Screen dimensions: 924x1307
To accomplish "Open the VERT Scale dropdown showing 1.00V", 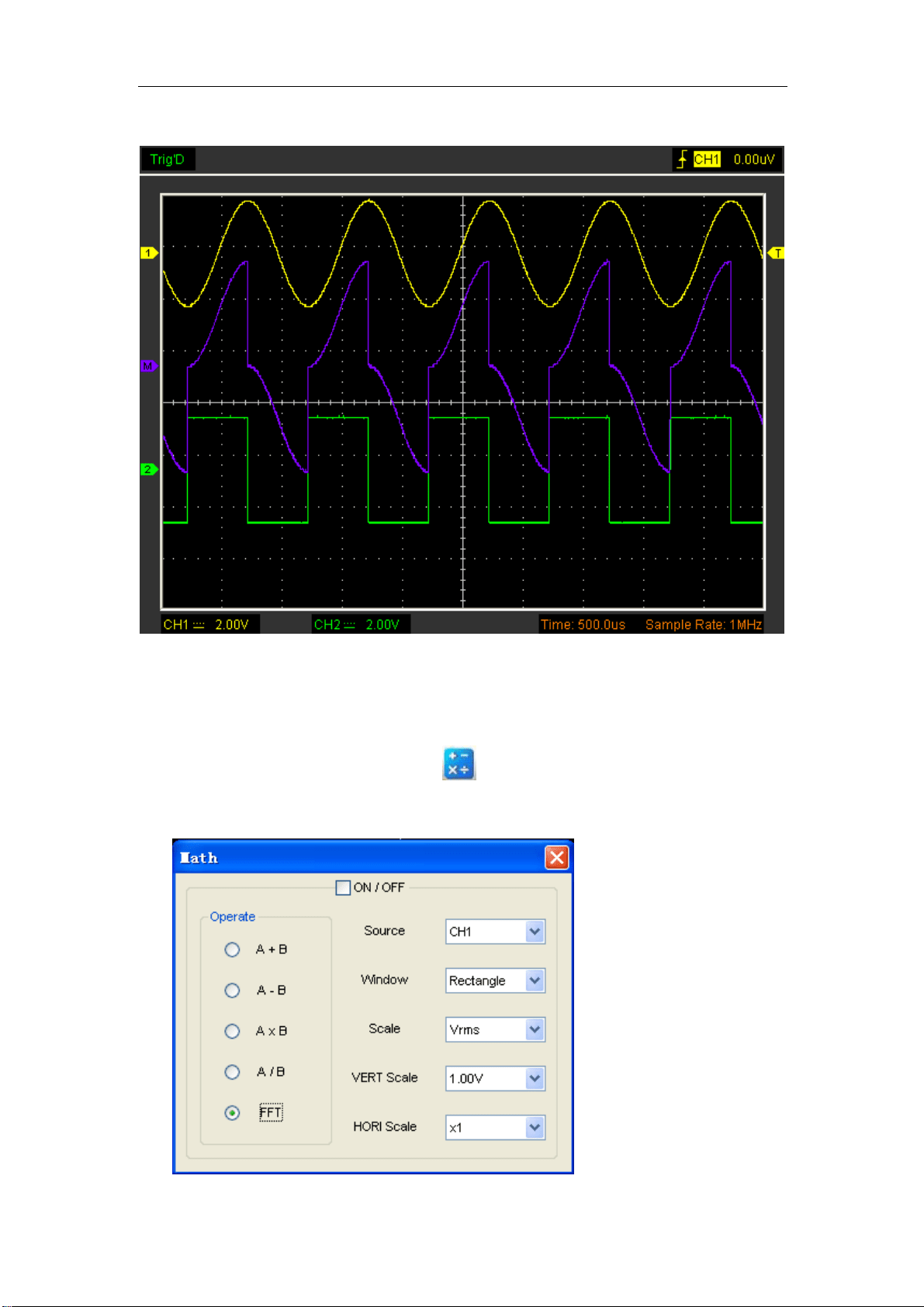I will (x=496, y=1078).
